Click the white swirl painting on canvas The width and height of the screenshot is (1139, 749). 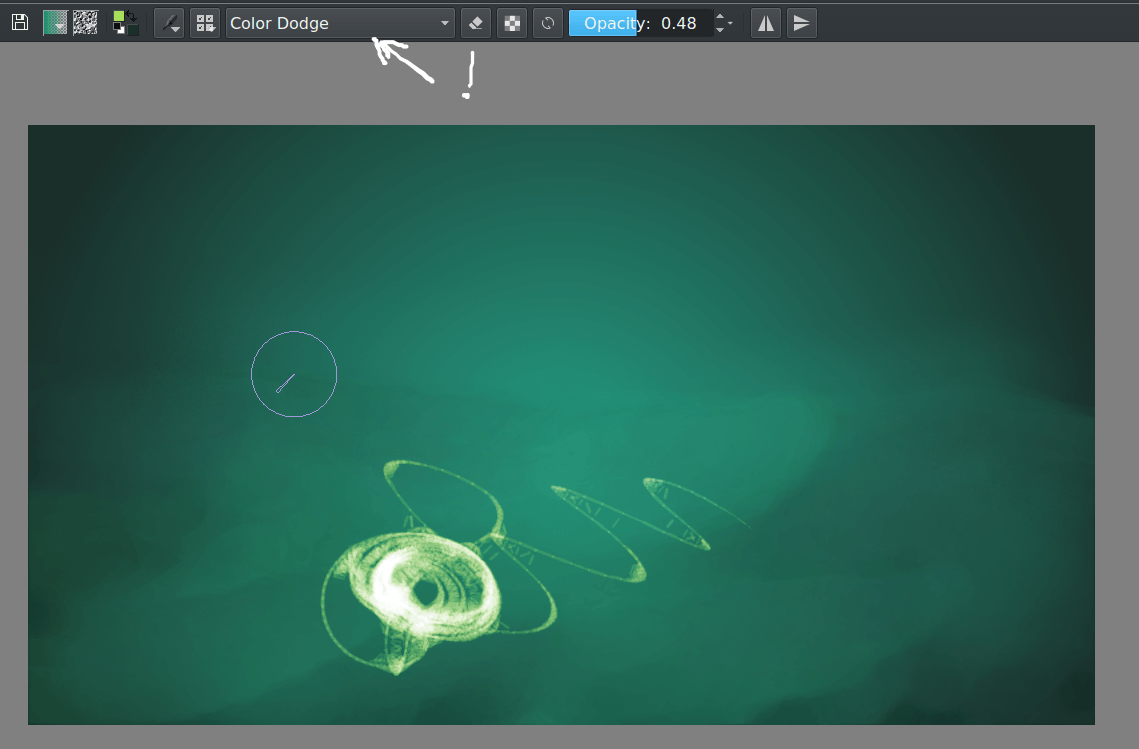pyautogui.click(x=420, y=590)
